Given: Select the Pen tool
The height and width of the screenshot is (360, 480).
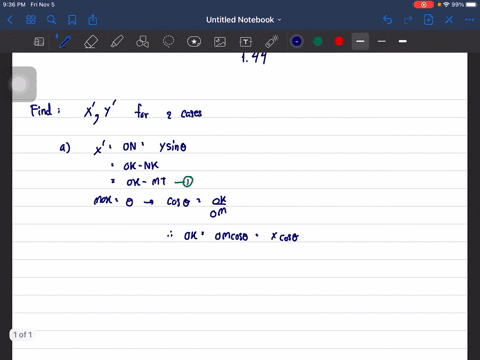Looking at the screenshot, I should 64,42.
